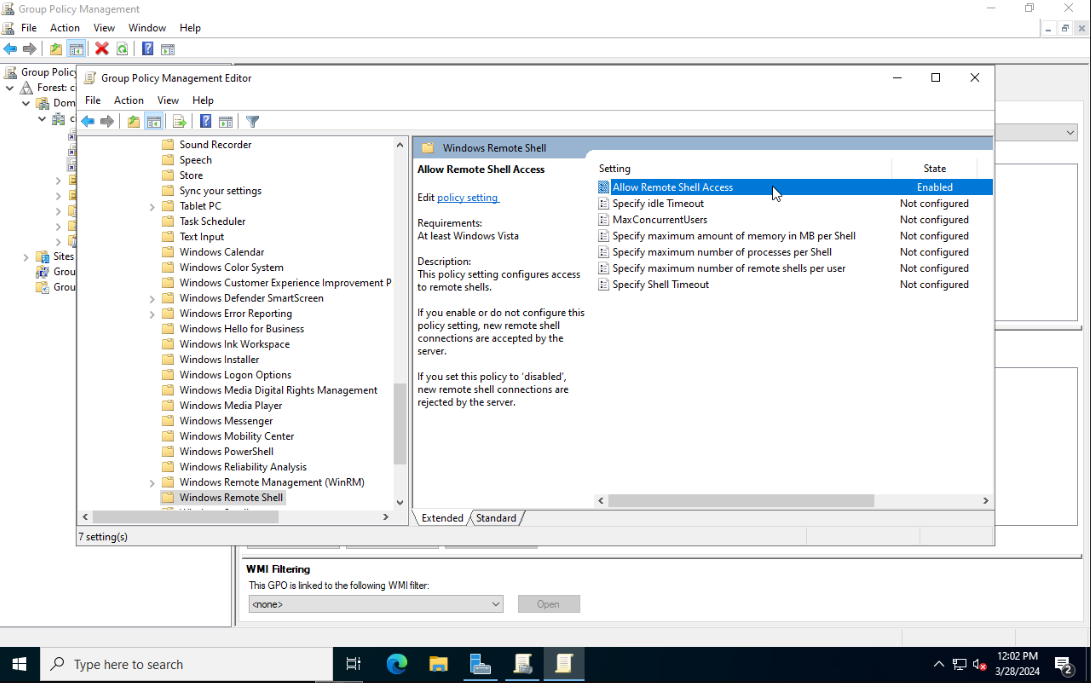Expand Windows Defender SmartScreen tree node
The height and width of the screenshot is (683, 1091).
pos(152,298)
